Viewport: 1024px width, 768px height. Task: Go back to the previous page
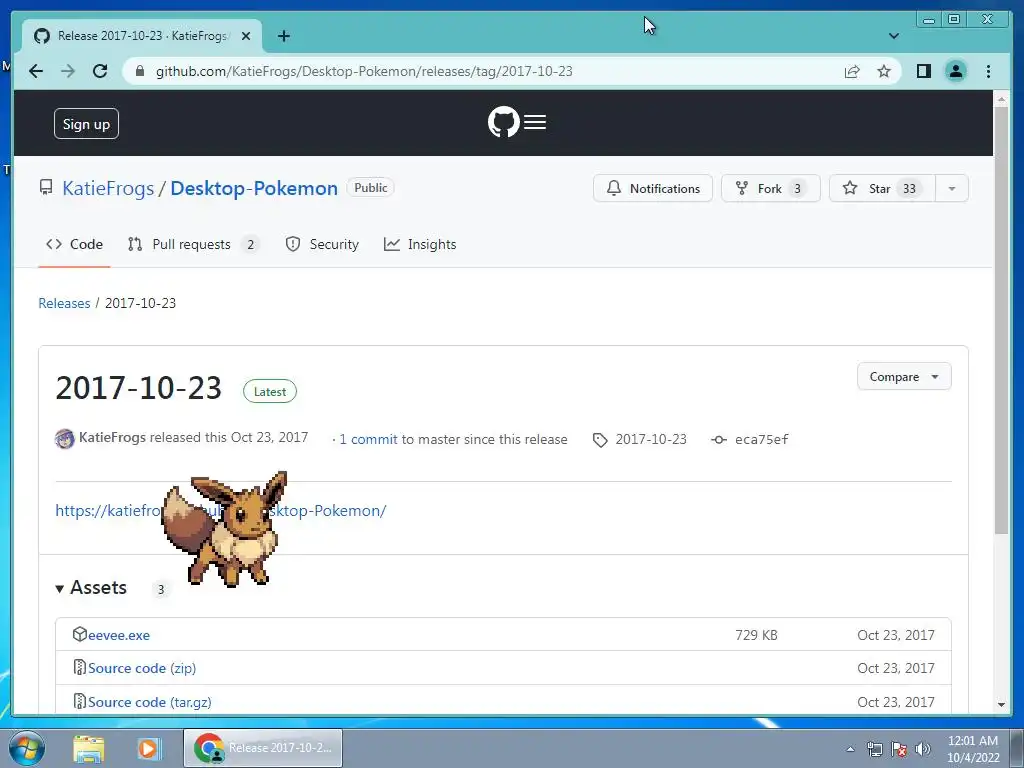click(x=36, y=71)
